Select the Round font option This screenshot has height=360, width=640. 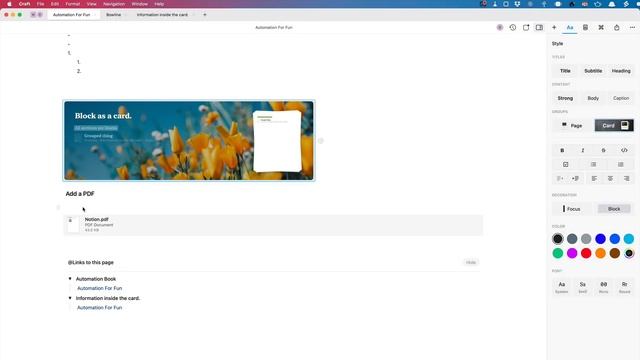(624, 287)
